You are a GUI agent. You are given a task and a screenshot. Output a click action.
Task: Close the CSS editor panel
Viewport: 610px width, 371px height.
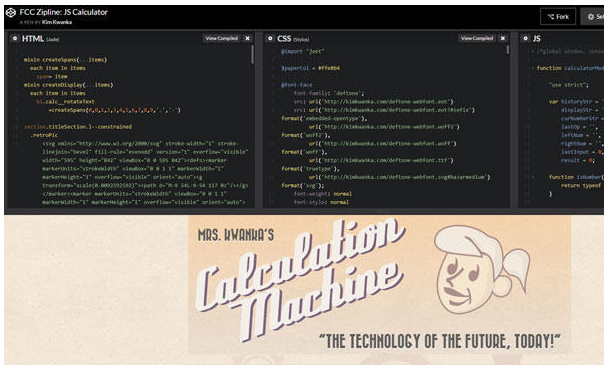click(503, 38)
